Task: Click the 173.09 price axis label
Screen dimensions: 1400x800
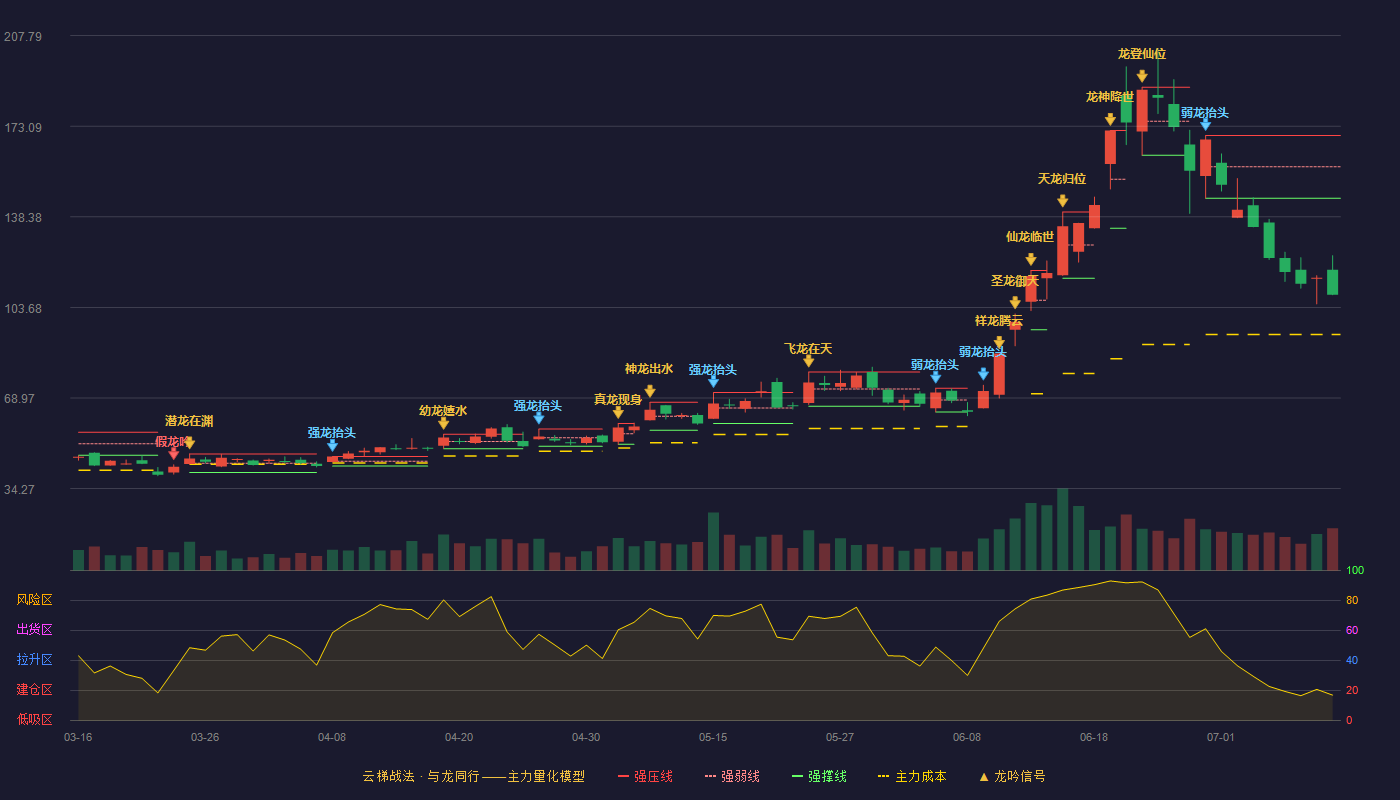Action: pos(23,128)
